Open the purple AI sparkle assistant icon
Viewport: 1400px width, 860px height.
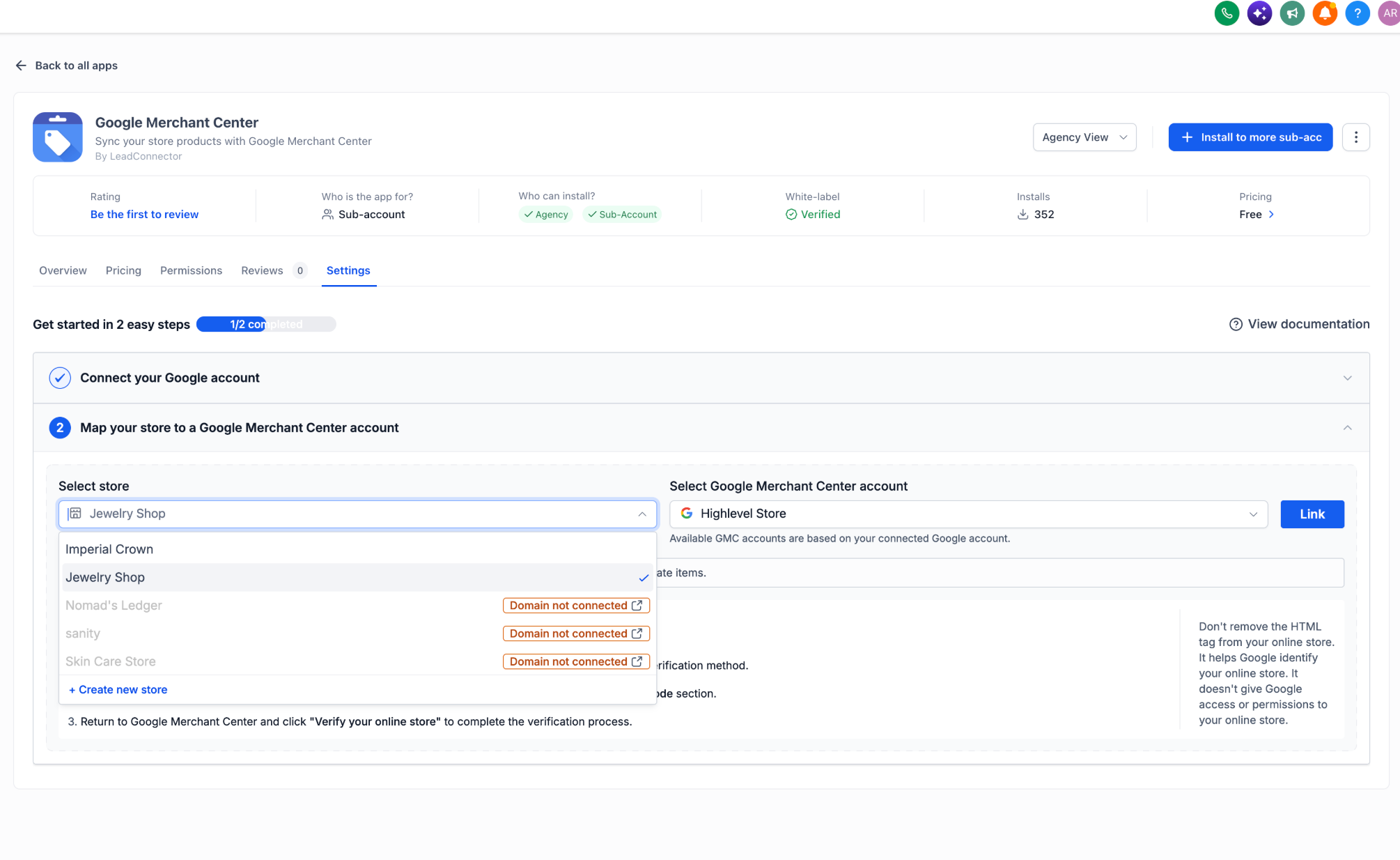(1259, 13)
